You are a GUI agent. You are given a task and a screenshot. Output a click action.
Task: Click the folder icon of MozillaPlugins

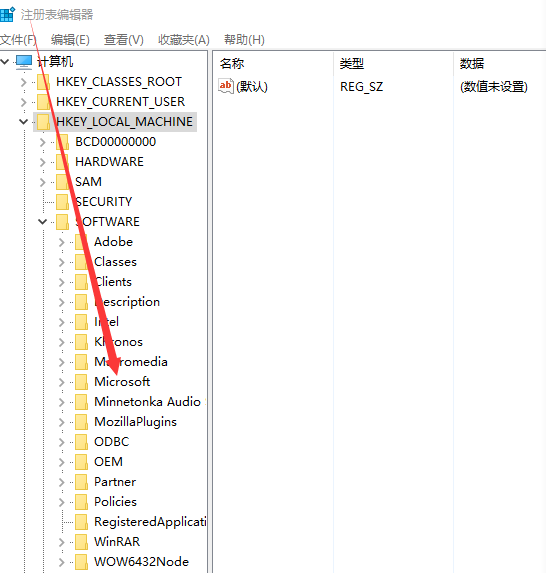[81, 422]
